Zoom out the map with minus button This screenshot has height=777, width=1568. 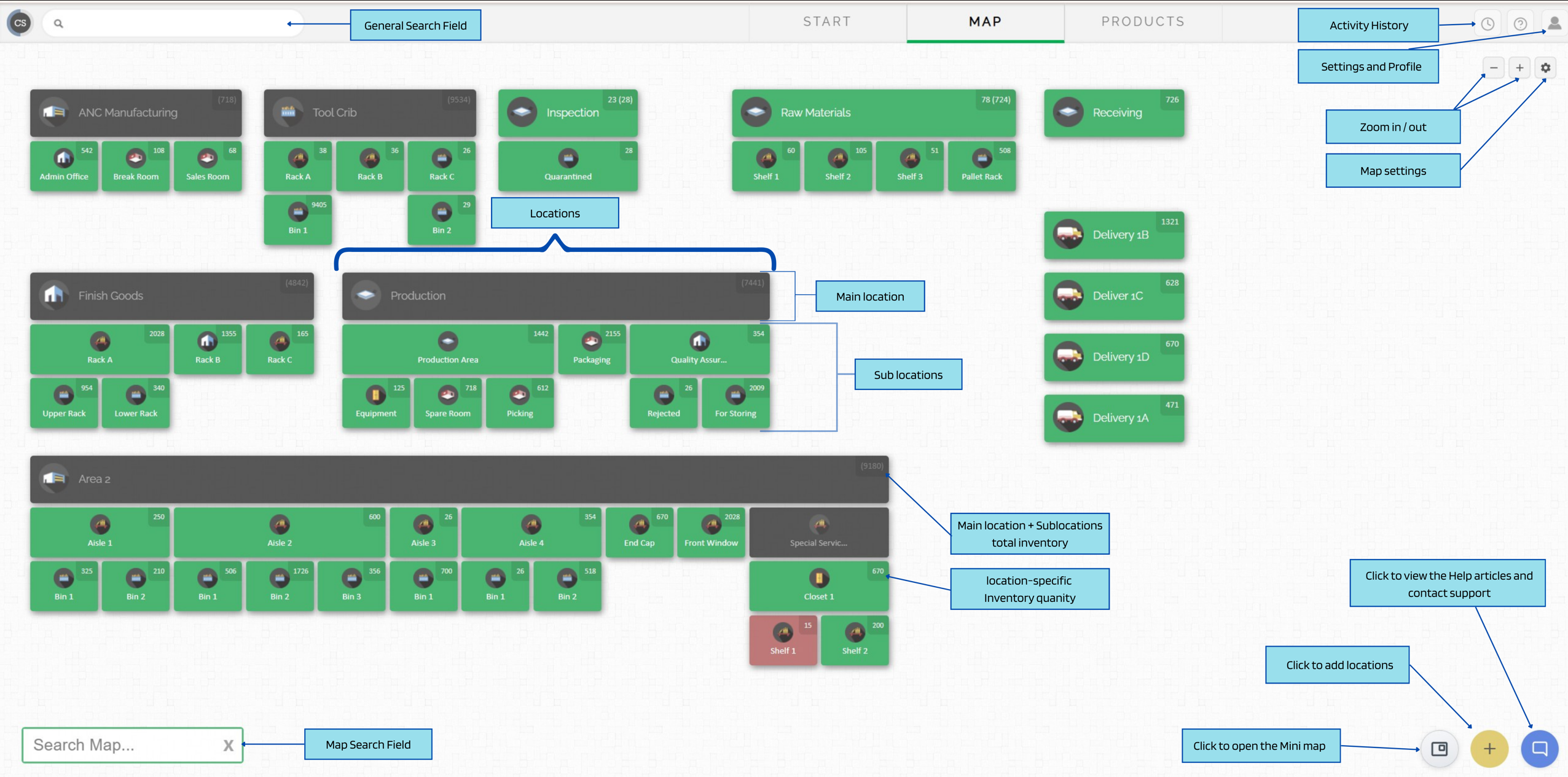(1494, 68)
